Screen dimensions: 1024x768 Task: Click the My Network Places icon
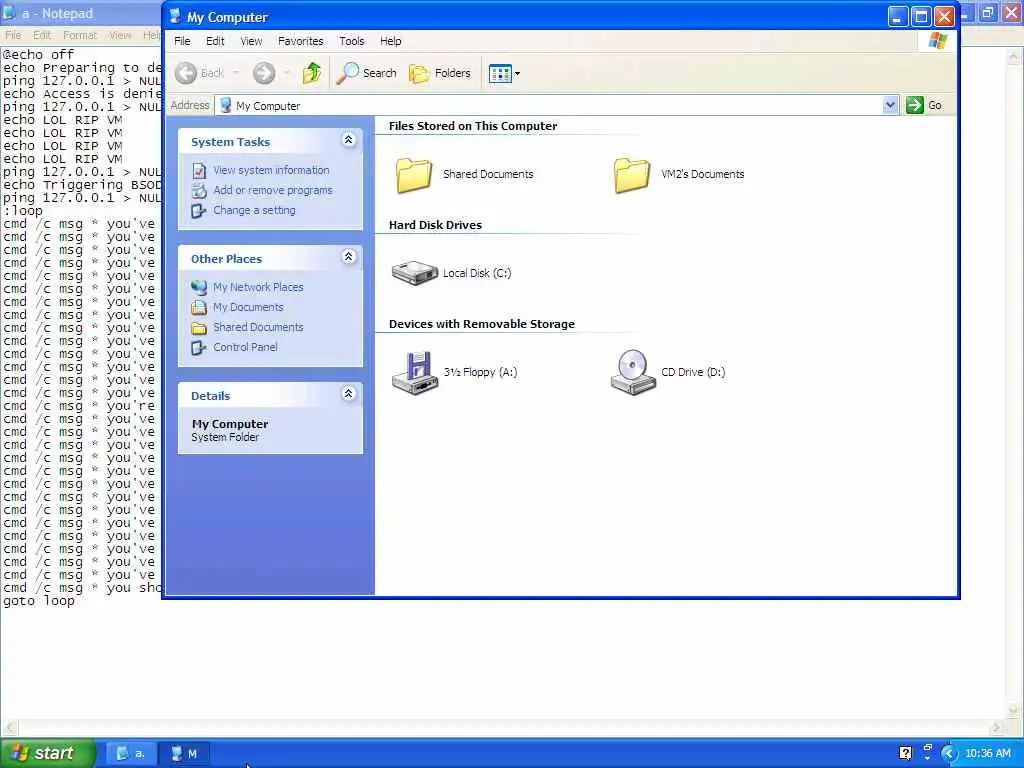pos(199,287)
